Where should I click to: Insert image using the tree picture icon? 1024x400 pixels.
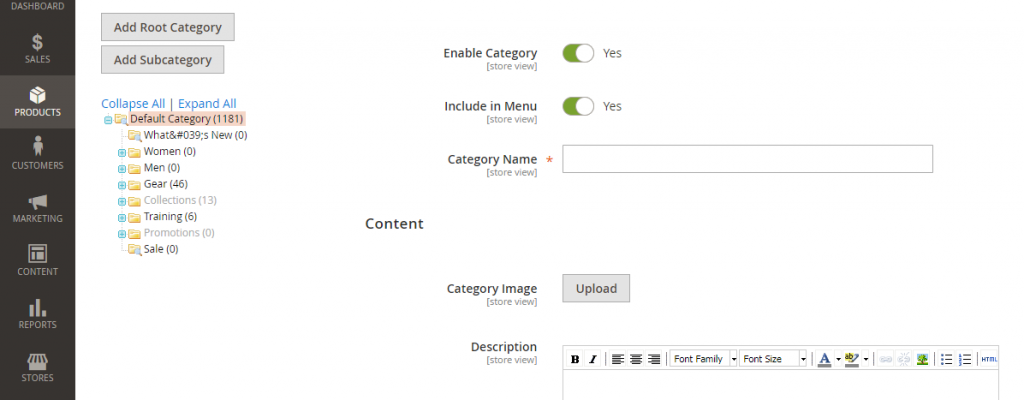click(922, 359)
